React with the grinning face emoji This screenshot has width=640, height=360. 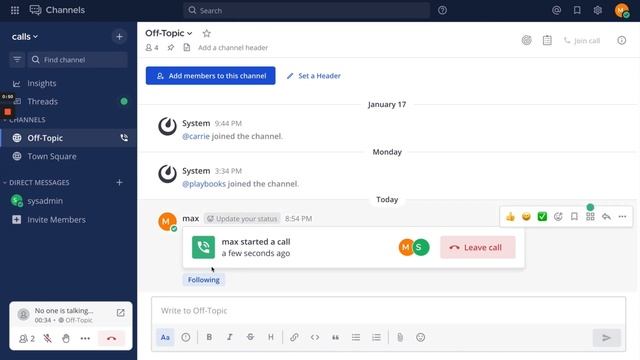tap(526, 217)
